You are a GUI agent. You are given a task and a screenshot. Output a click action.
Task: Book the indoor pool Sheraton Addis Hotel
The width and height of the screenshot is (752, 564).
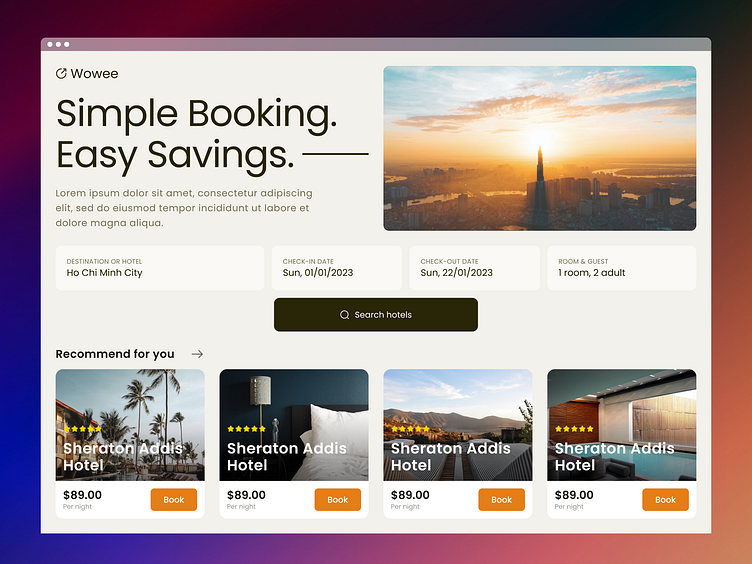click(666, 500)
